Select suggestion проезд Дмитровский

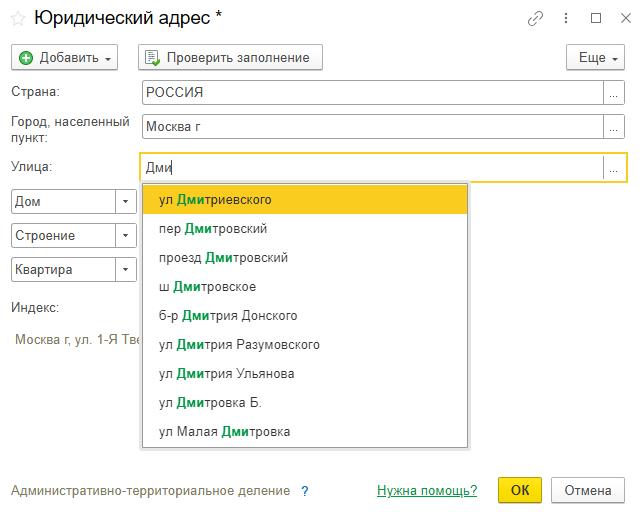pos(305,258)
